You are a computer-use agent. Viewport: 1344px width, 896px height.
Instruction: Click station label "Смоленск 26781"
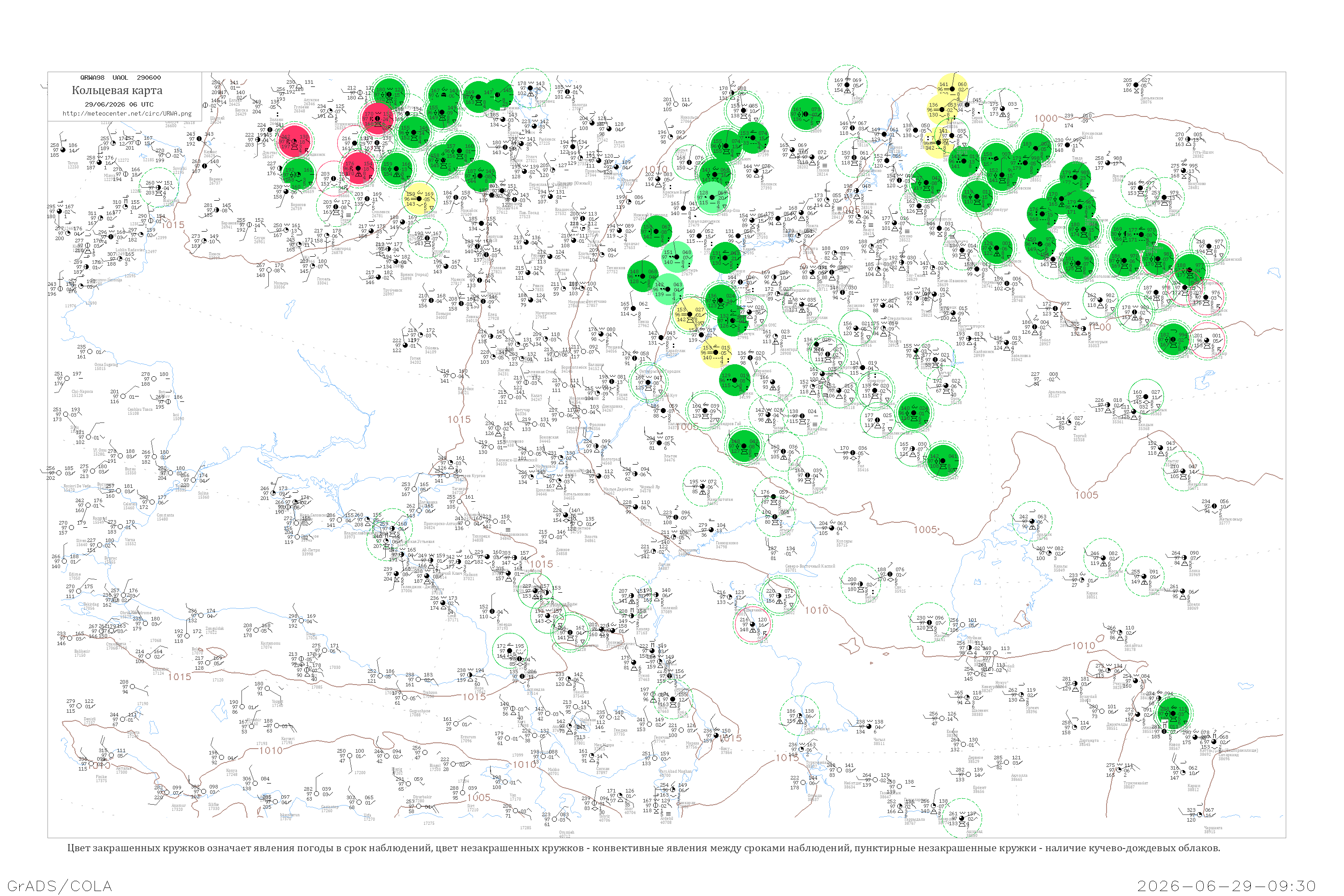380,214
